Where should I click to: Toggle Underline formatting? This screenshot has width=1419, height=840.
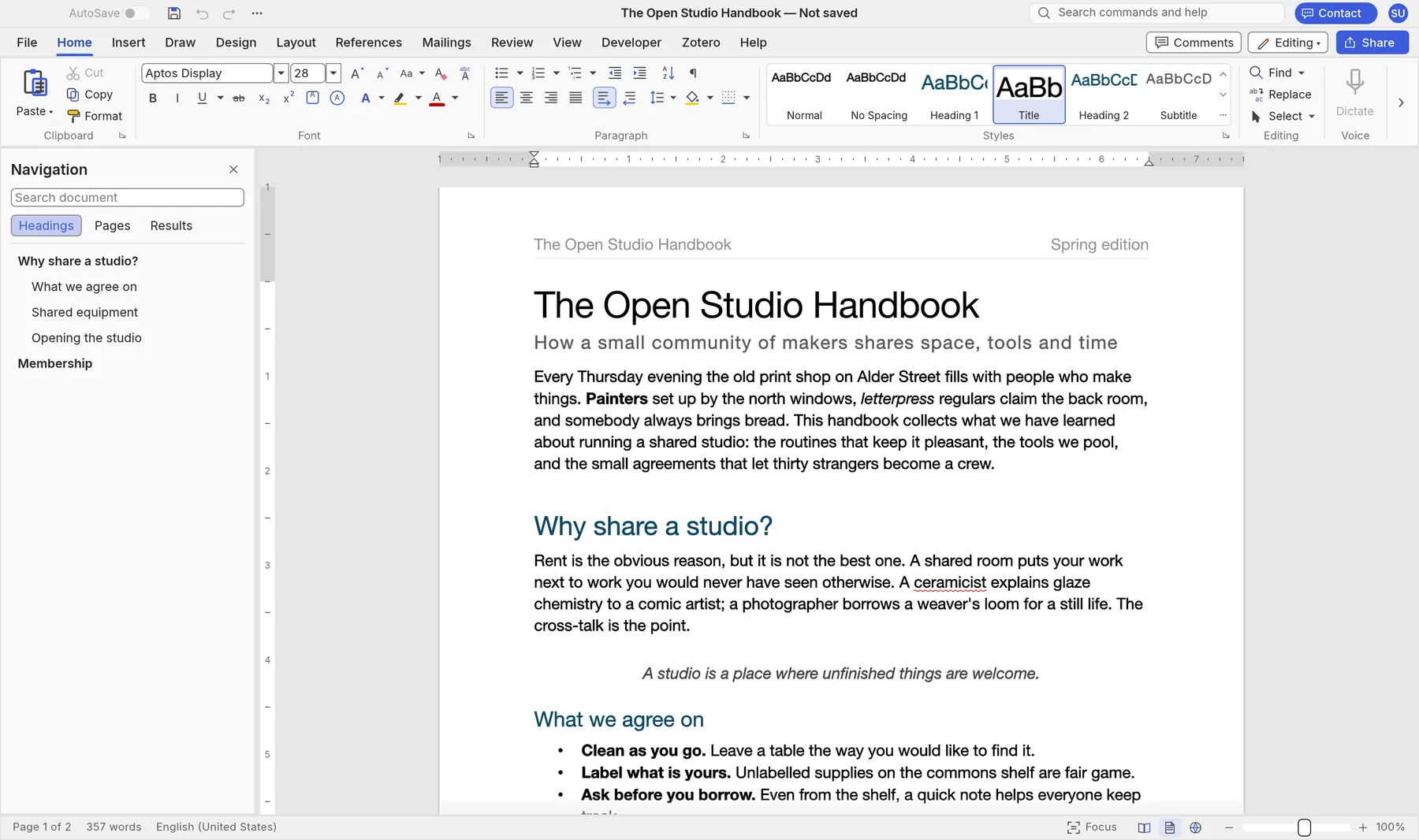coord(202,98)
